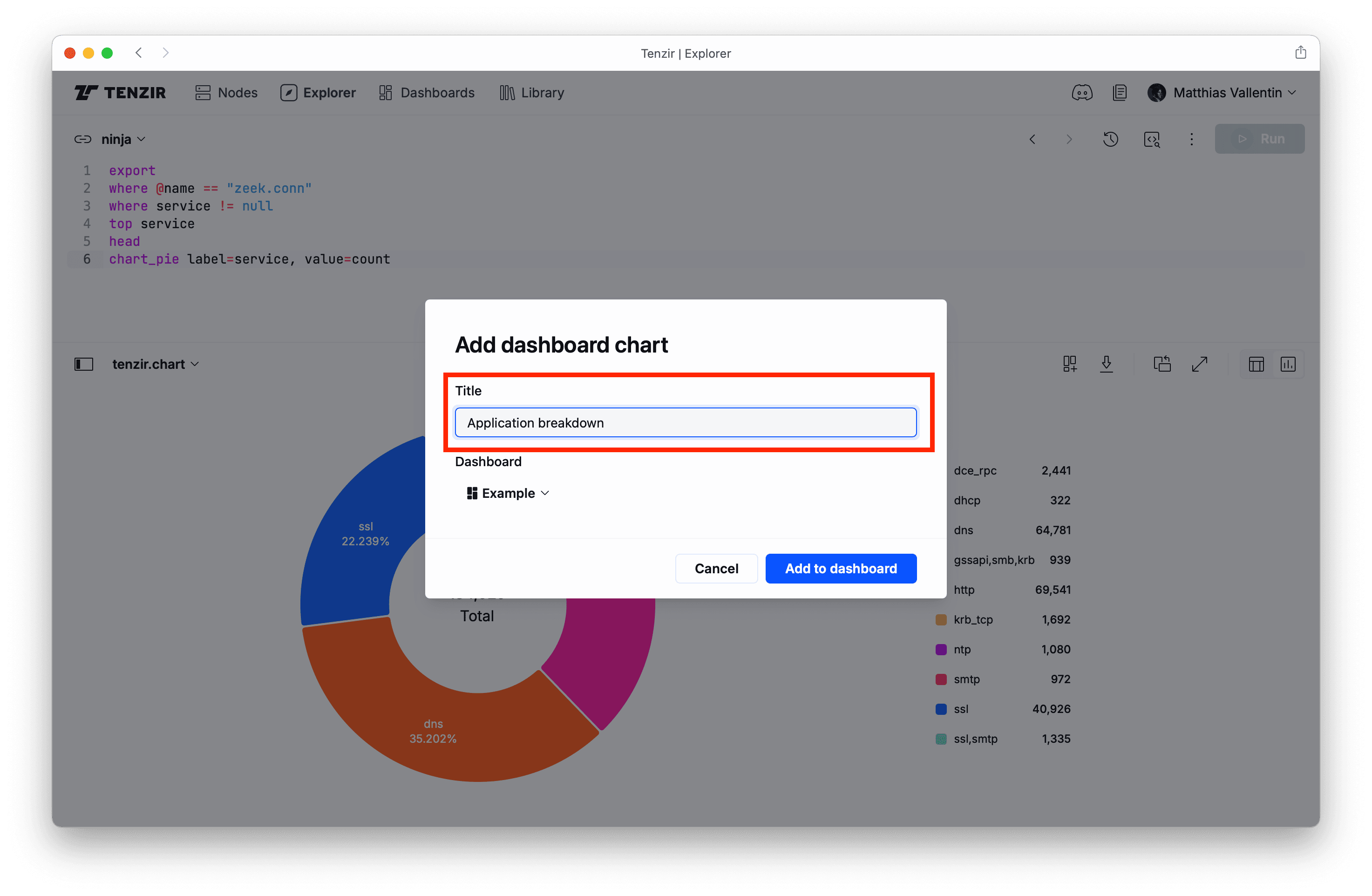Click the Title text input field
The image size is (1372, 896).
(686, 423)
